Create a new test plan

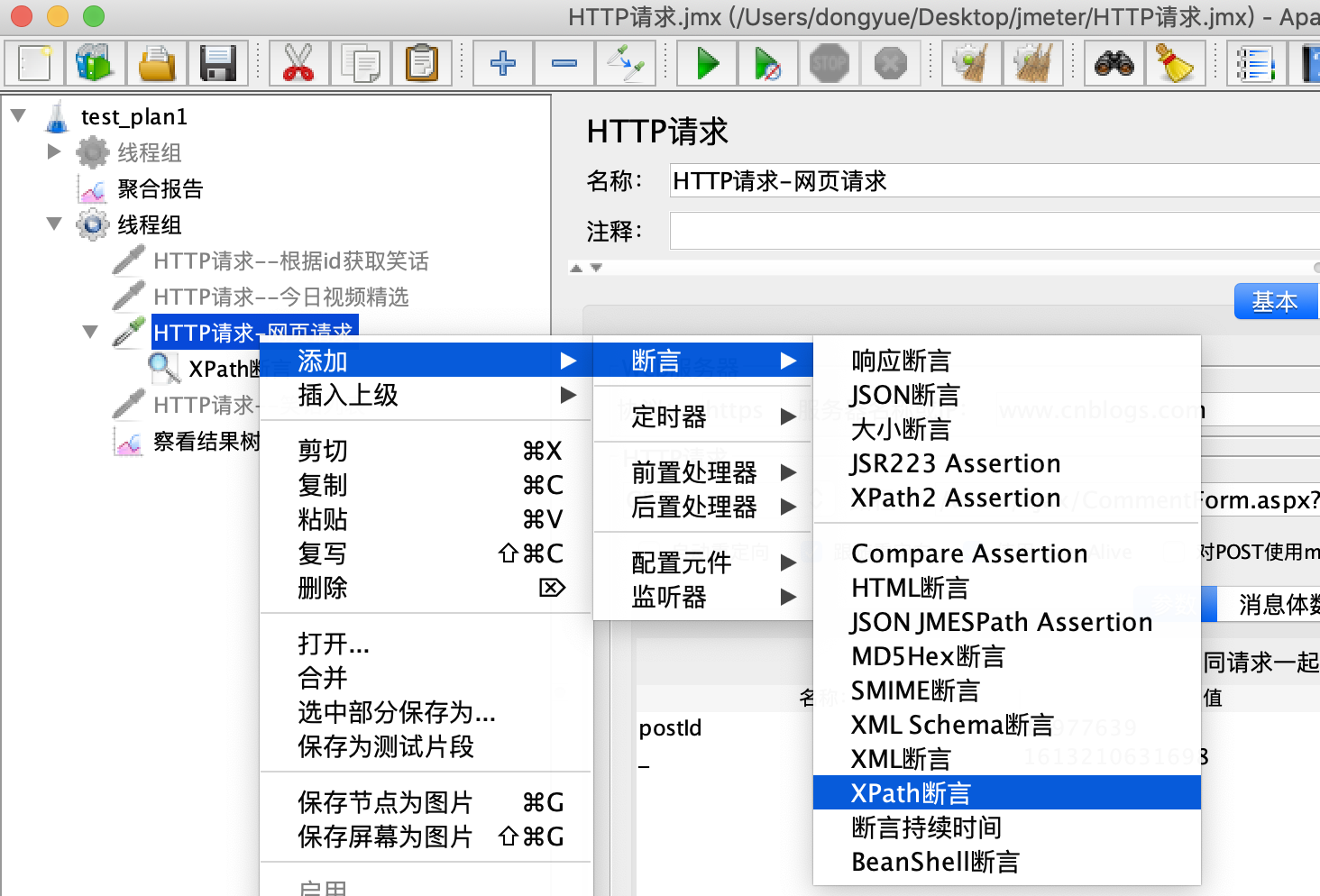[34, 63]
